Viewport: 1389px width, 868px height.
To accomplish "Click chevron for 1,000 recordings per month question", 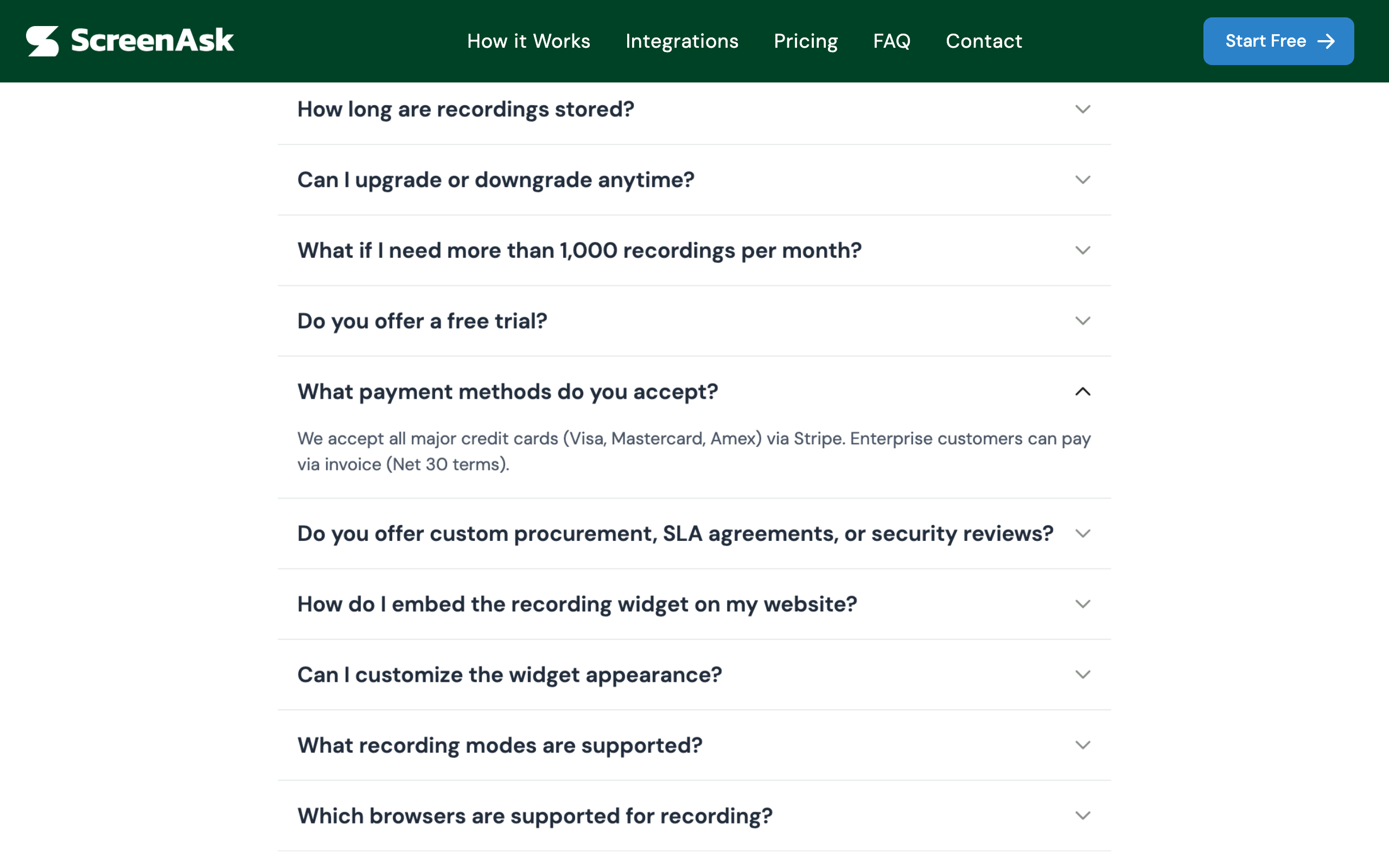I will 1082,250.
